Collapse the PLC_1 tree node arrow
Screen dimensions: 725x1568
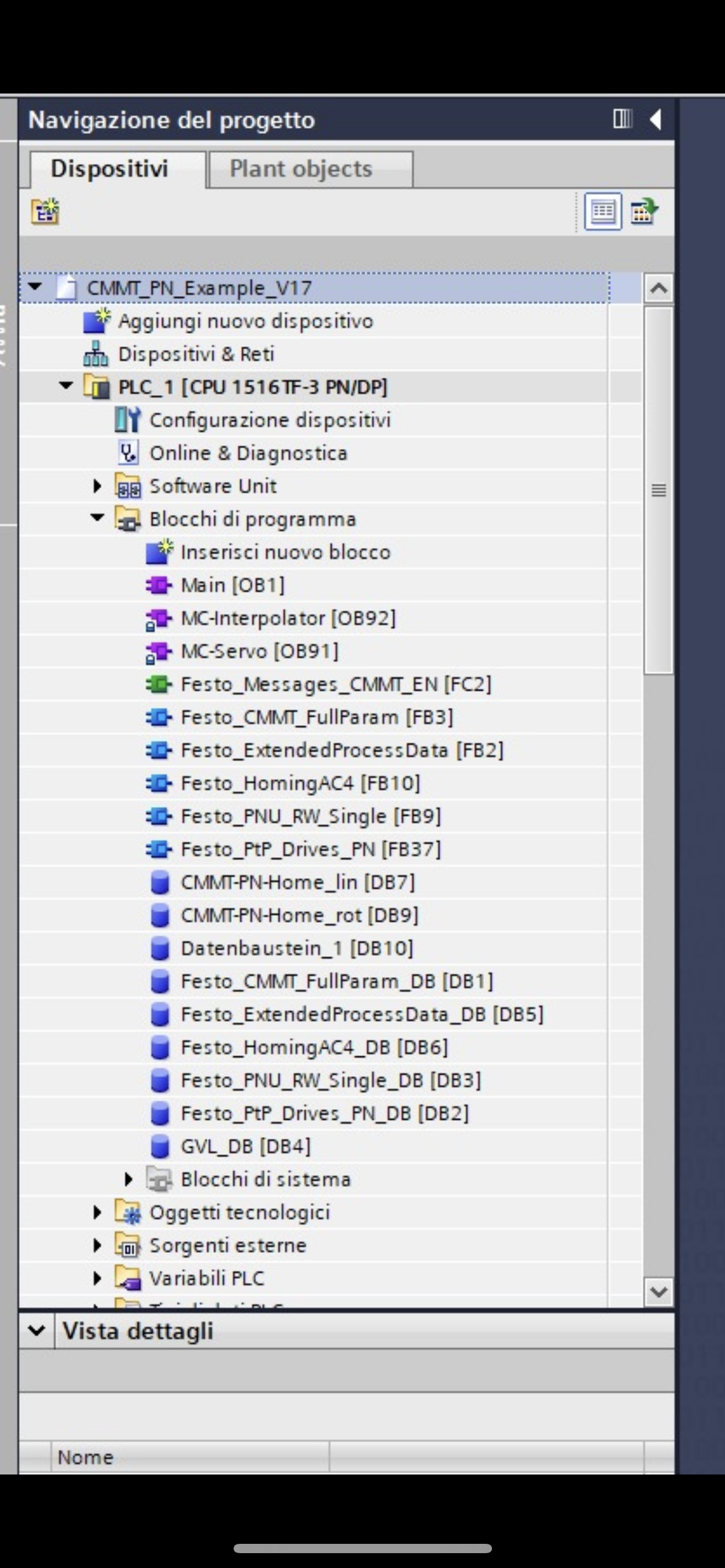[66, 386]
